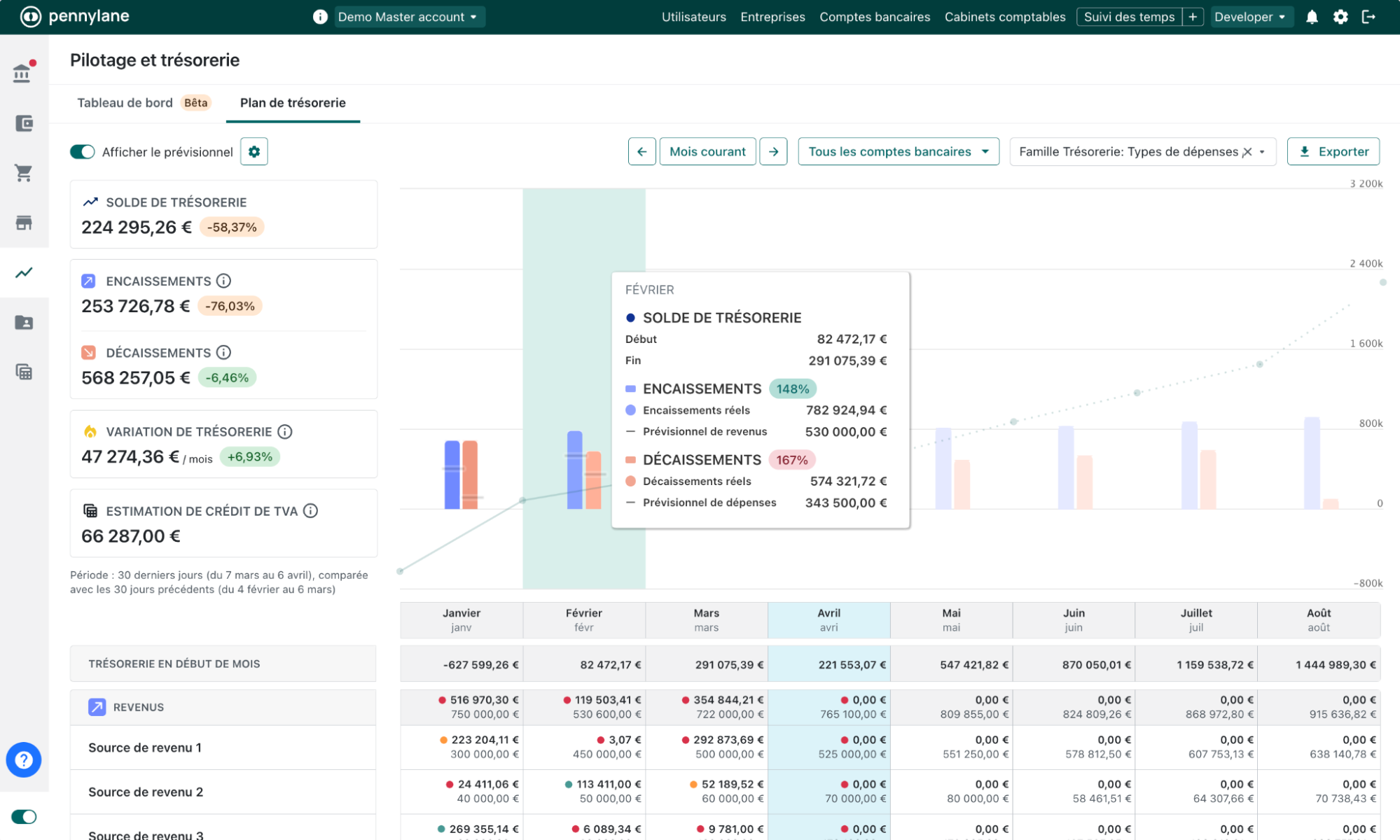Go to previous month arrow

click(x=642, y=152)
